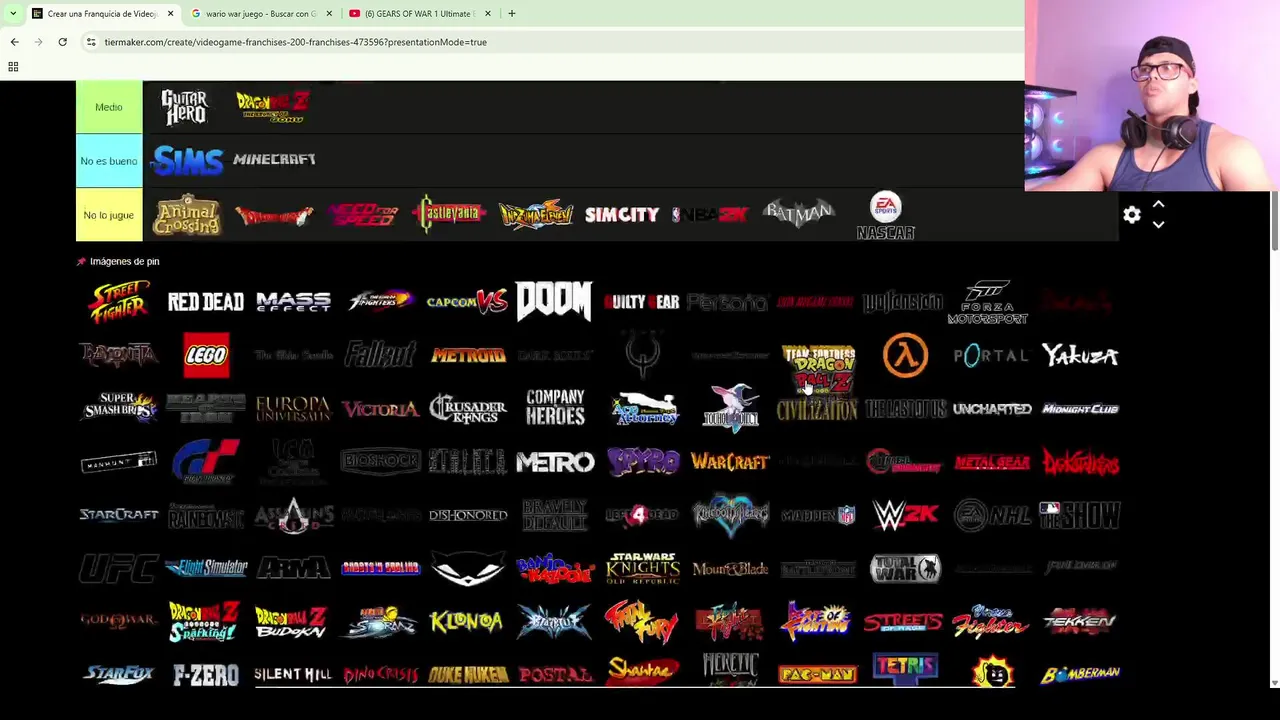The image size is (1280, 720).
Task: Click the Sly Cooper mask icon
Action: click(467, 569)
